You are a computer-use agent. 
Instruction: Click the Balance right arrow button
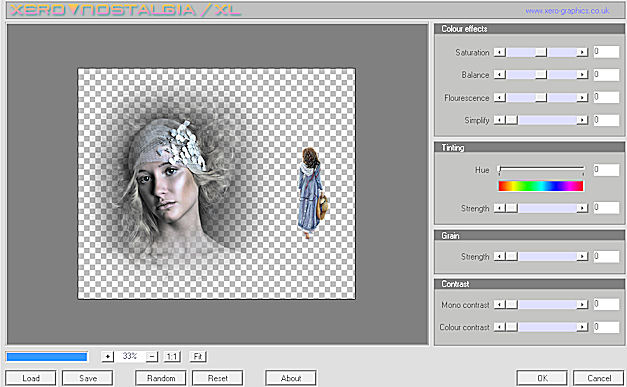[x=582, y=75]
